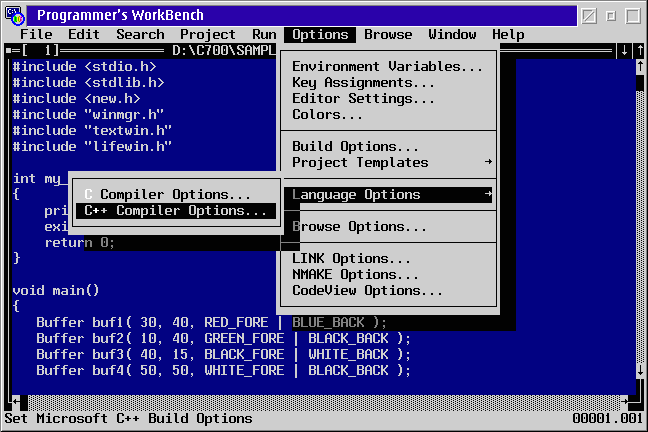Click the #include <stdlib.h> line

88,83
